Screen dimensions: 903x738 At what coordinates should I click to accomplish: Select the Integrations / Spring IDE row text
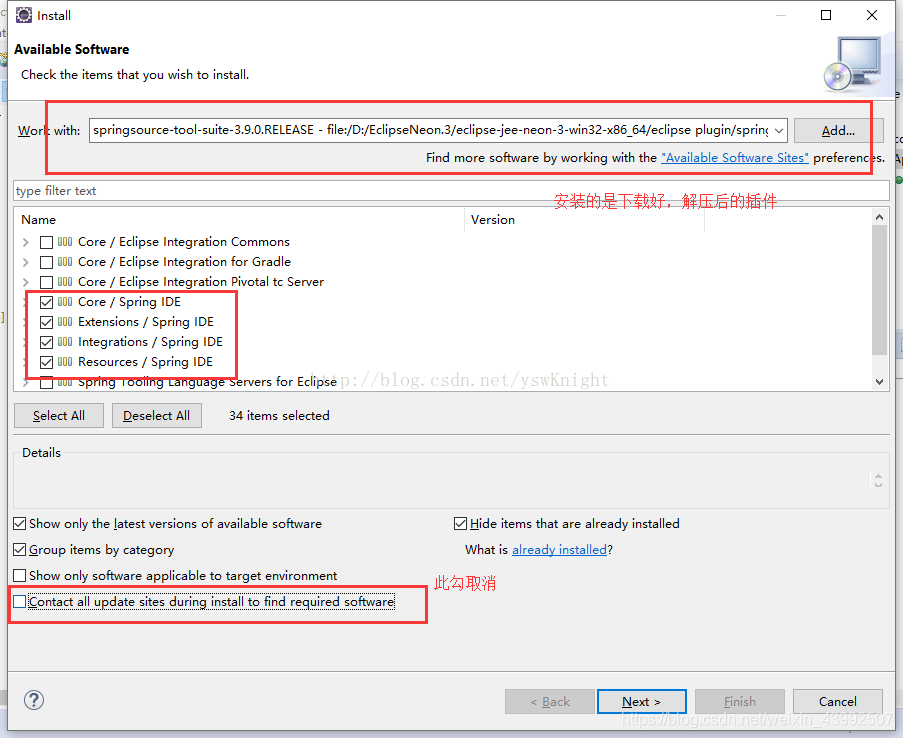[x=150, y=342]
